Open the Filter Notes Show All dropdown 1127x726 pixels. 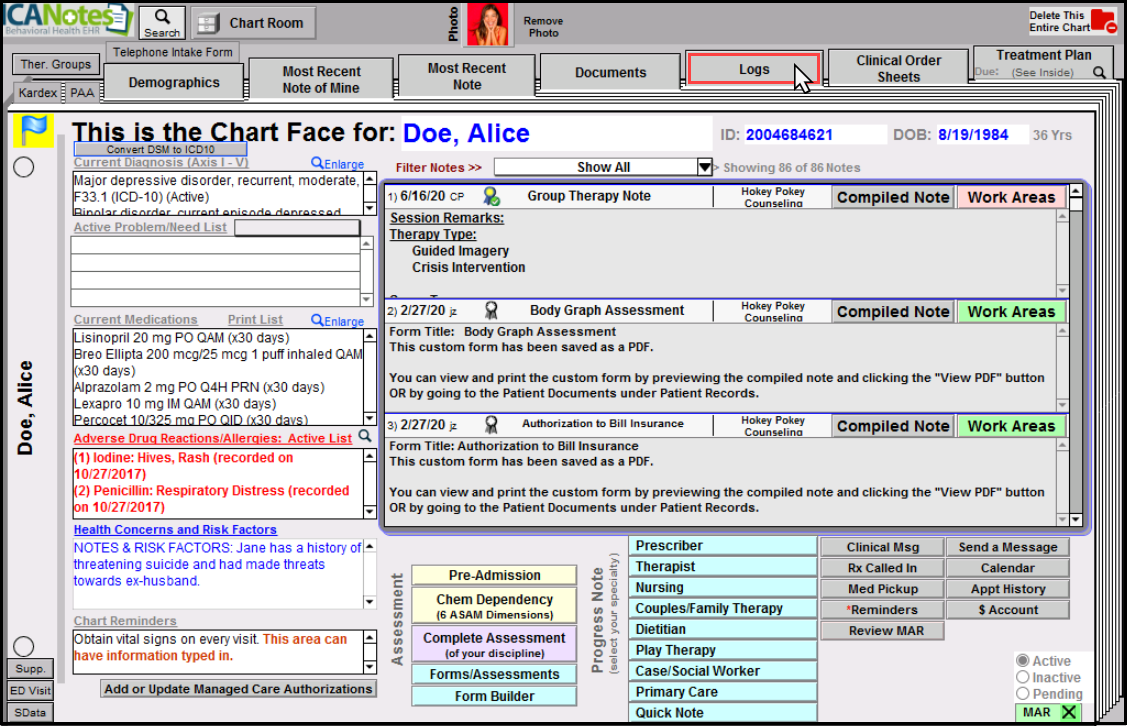(x=704, y=168)
